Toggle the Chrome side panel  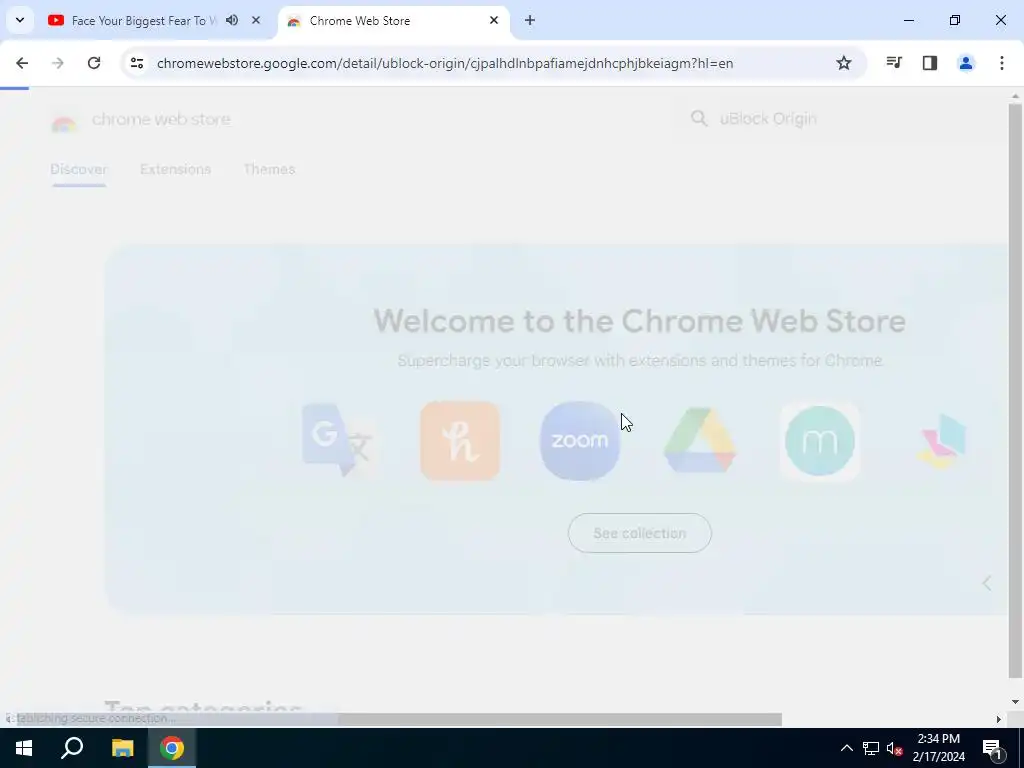click(930, 63)
